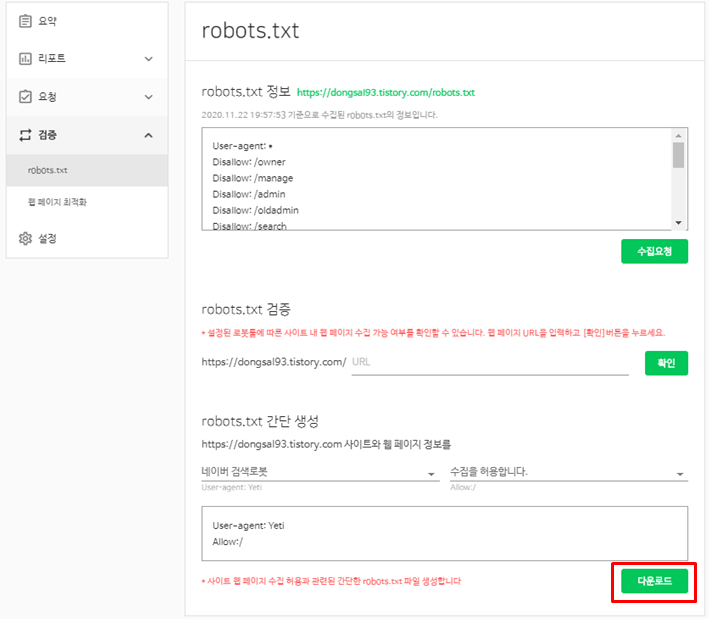This screenshot has height=619, width=709.
Task: Focus the URL input field
Action: (490, 362)
